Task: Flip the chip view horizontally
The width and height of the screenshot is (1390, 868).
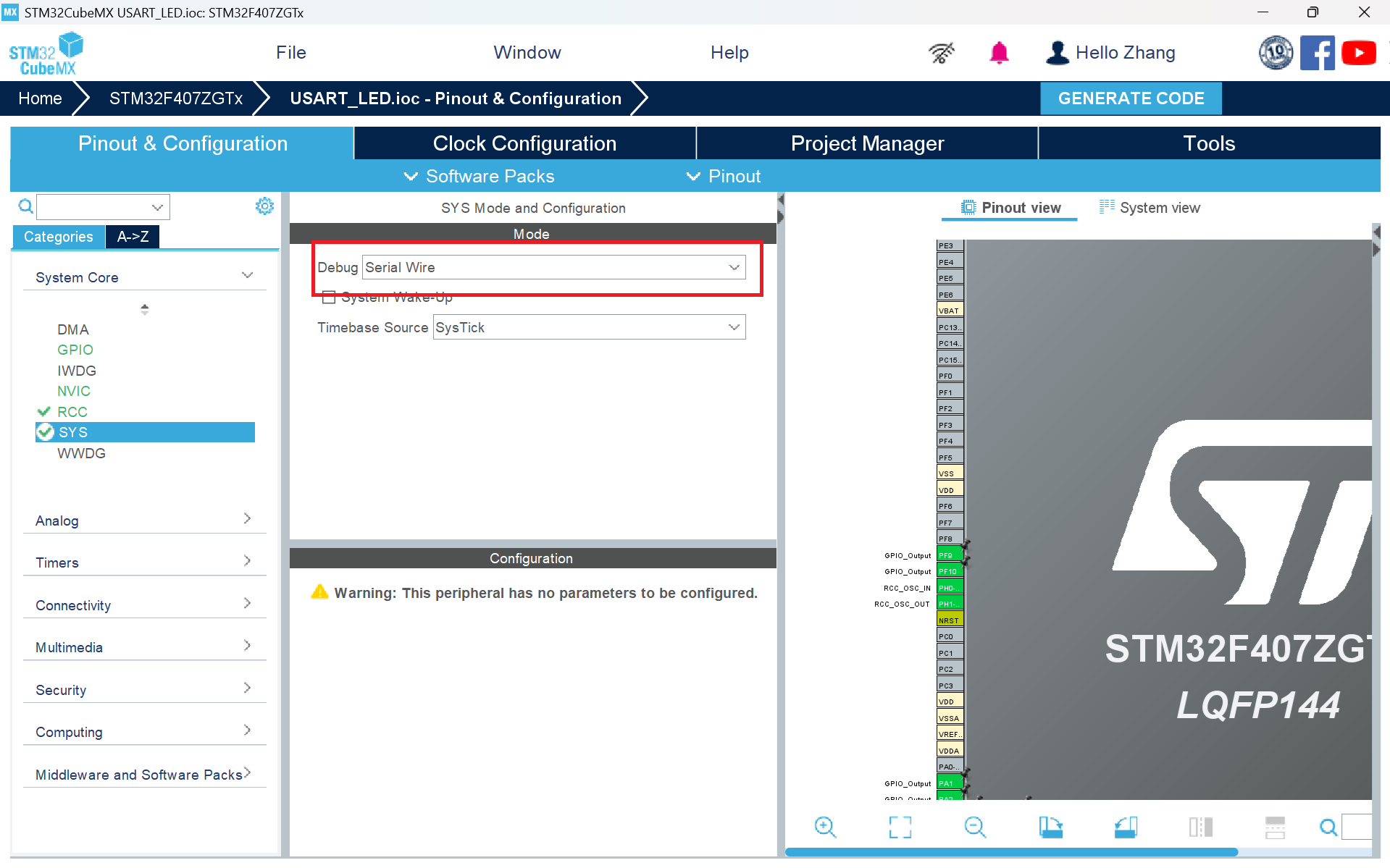Action: (1201, 827)
